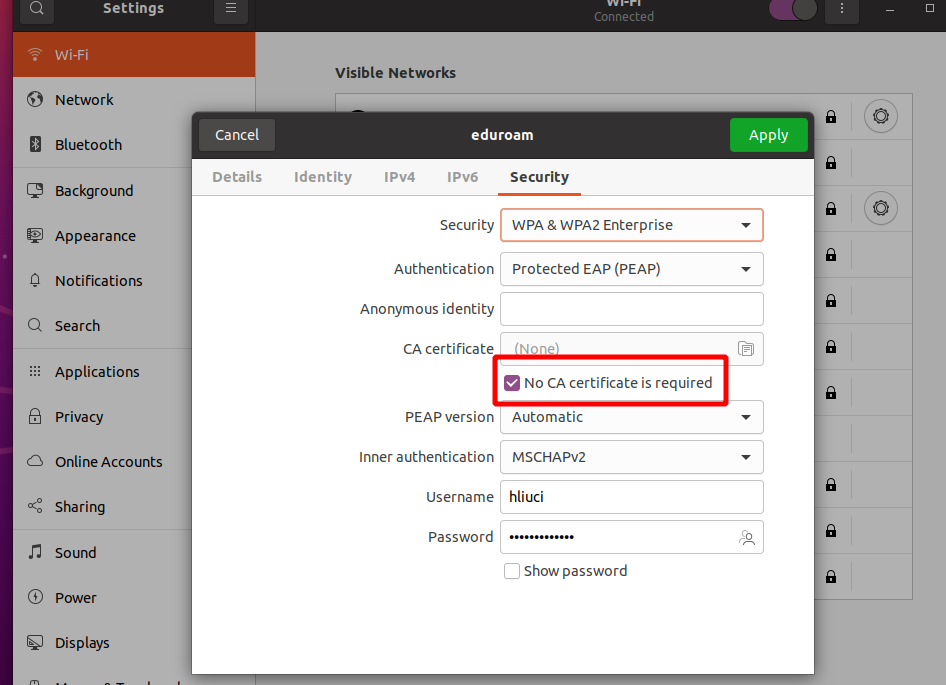Switch to the IPv4 tab

399,177
